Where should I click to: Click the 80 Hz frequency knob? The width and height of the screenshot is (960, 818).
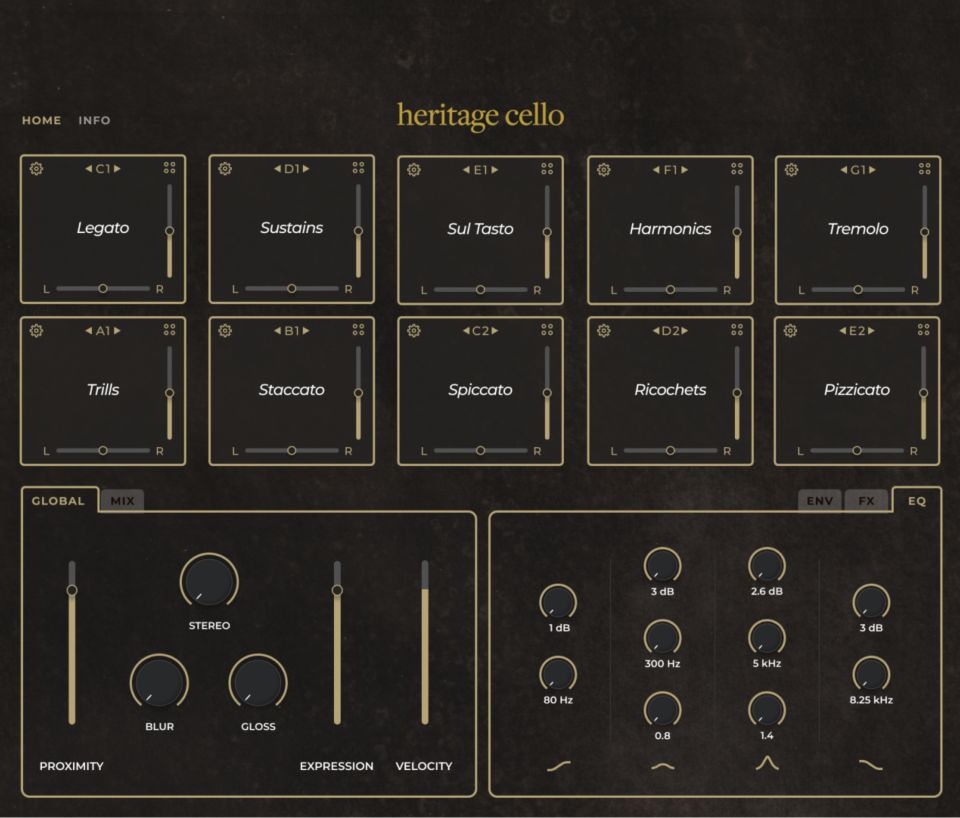558,674
